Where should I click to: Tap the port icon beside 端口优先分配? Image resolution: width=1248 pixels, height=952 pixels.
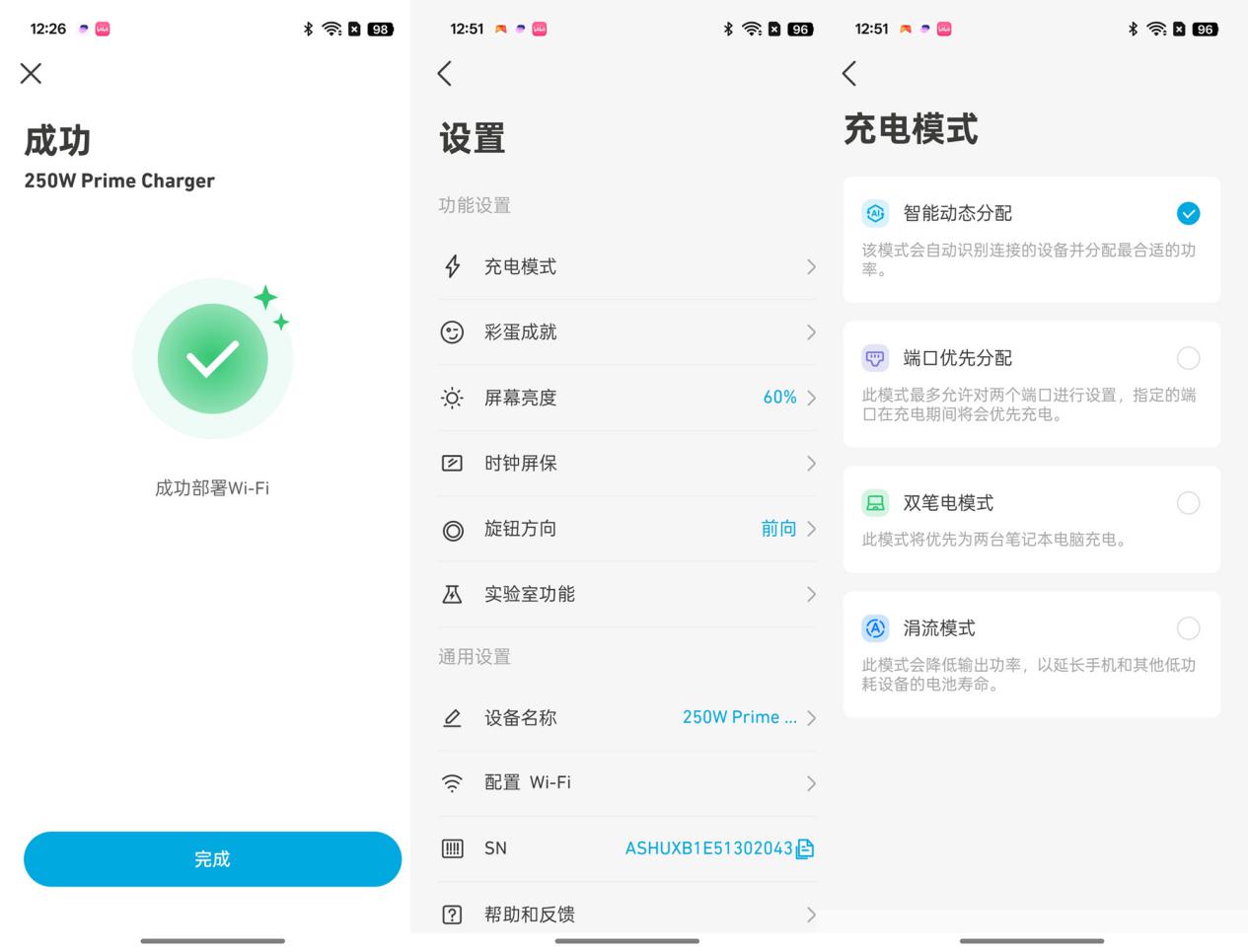click(x=875, y=358)
